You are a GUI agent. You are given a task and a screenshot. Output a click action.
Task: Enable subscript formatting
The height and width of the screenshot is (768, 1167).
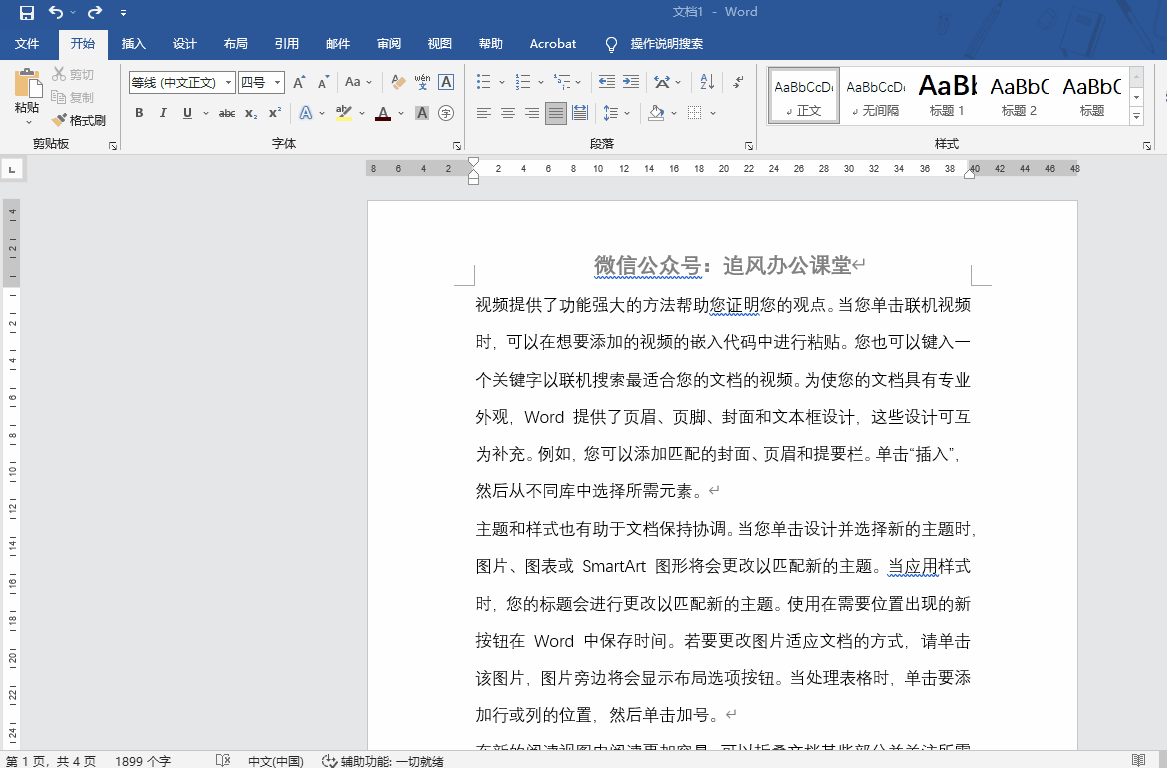250,113
